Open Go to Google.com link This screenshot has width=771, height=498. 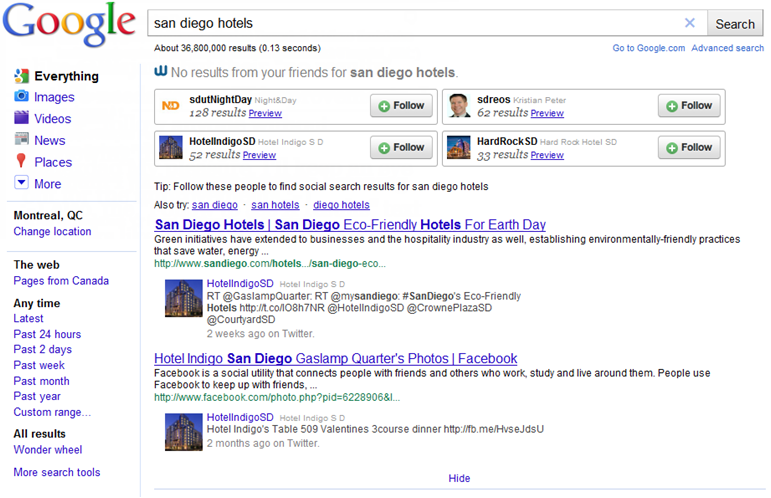[649, 48]
